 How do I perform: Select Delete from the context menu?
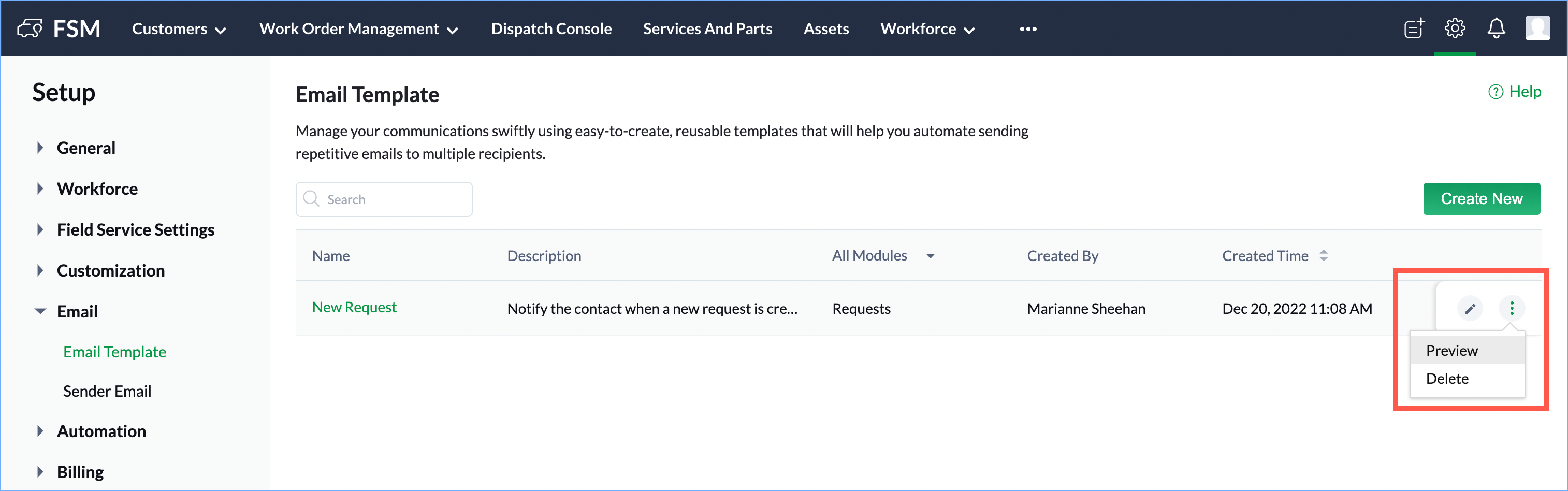click(1447, 379)
